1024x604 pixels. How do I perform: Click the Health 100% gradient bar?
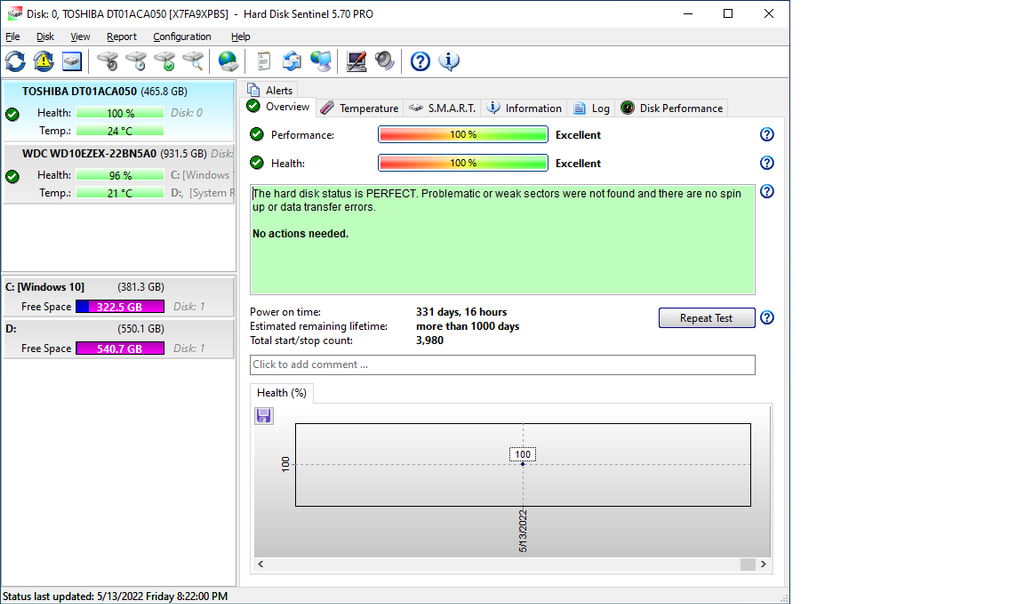[x=463, y=163]
